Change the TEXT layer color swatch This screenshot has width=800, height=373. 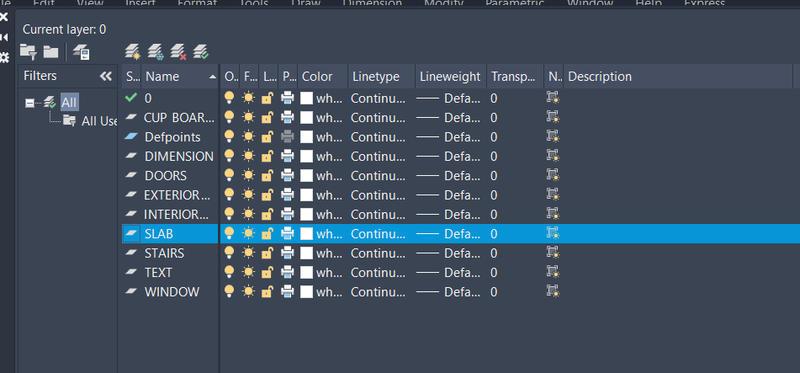click(307, 272)
